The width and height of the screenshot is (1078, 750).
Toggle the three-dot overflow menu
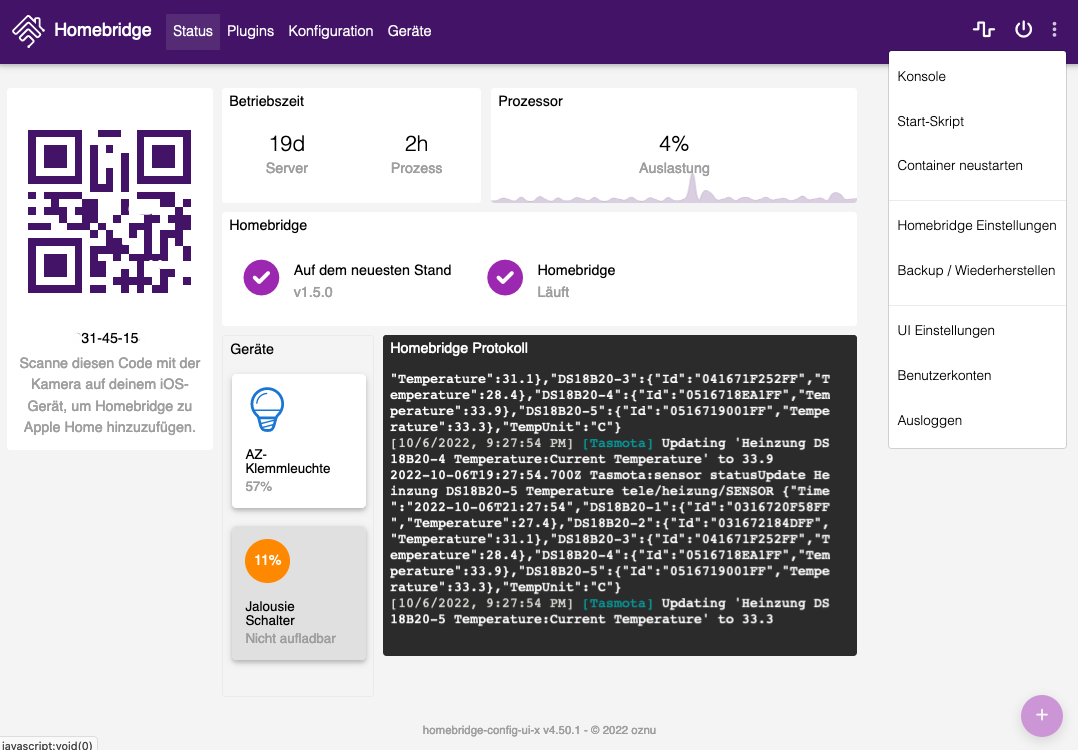[x=1054, y=29]
